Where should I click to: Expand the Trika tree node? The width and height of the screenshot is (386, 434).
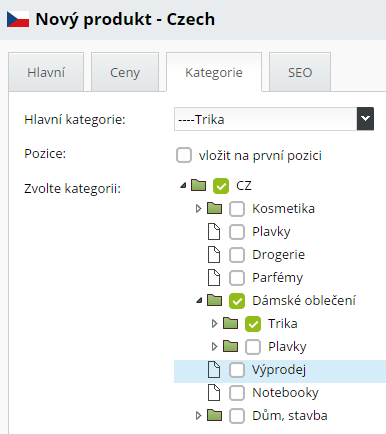pyautogui.click(x=214, y=324)
